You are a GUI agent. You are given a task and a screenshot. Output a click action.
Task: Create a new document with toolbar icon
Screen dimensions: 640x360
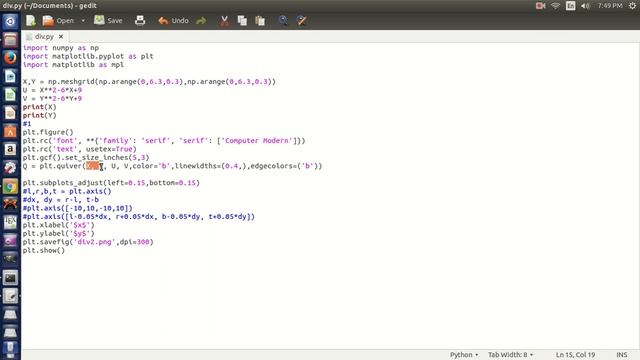point(31,20)
